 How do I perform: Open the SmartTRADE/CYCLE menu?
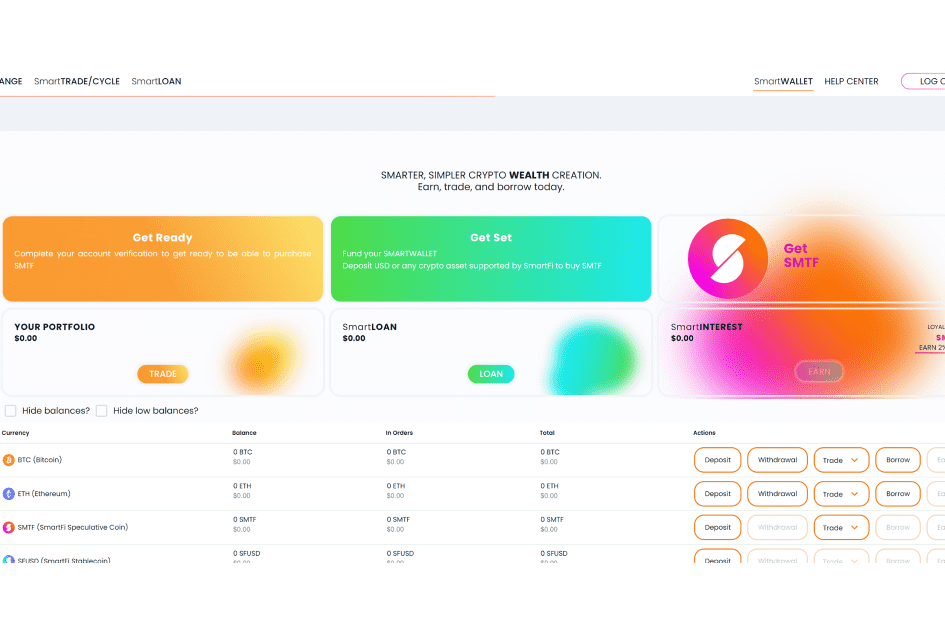77,81
